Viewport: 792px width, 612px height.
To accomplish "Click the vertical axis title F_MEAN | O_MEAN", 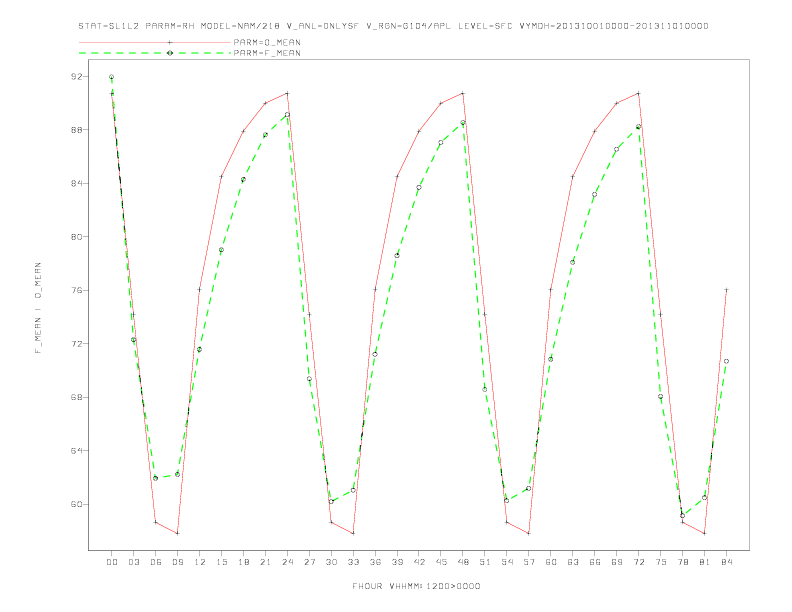I will click(38, 308).
